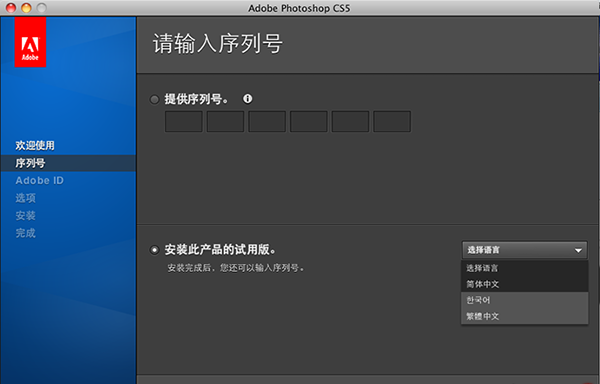Select 选项 step in sidebar
This screenshot has width=600, height=384.
(x=26, y=198)
